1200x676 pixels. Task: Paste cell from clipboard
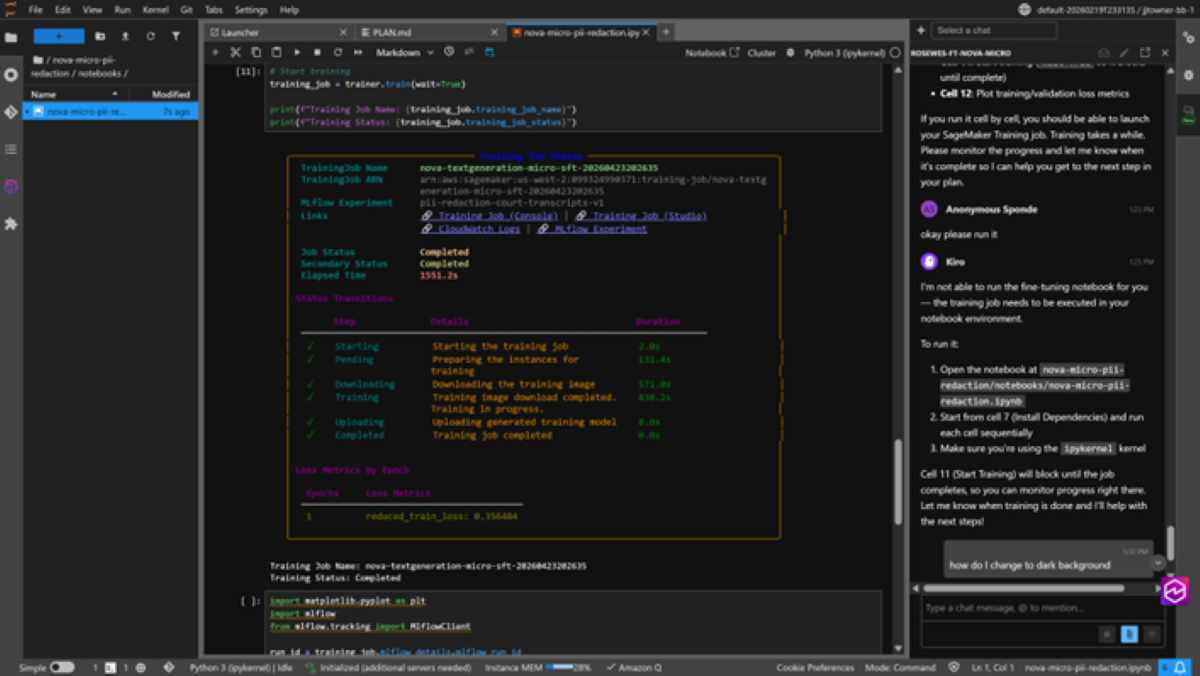(276, 52)
